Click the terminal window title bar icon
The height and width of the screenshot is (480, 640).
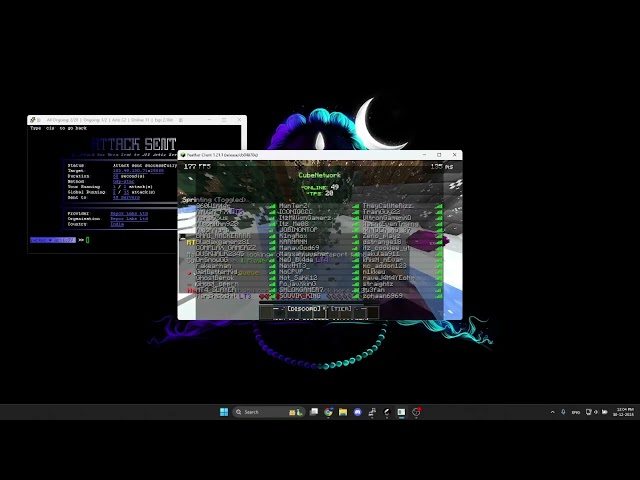pyautogui.click(x=32, y=120)
